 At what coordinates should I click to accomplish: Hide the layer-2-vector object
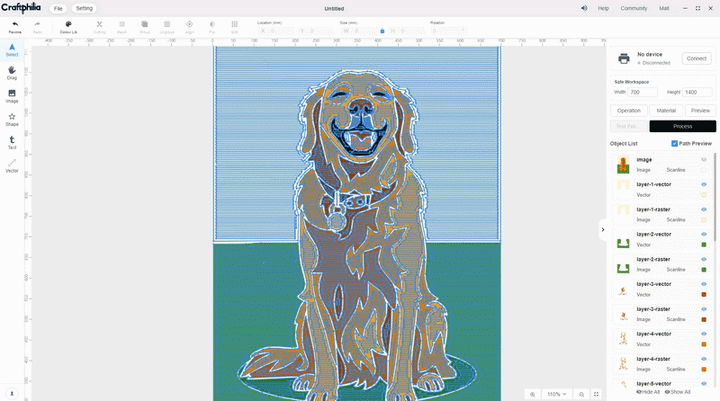click(x=703, y=234)
